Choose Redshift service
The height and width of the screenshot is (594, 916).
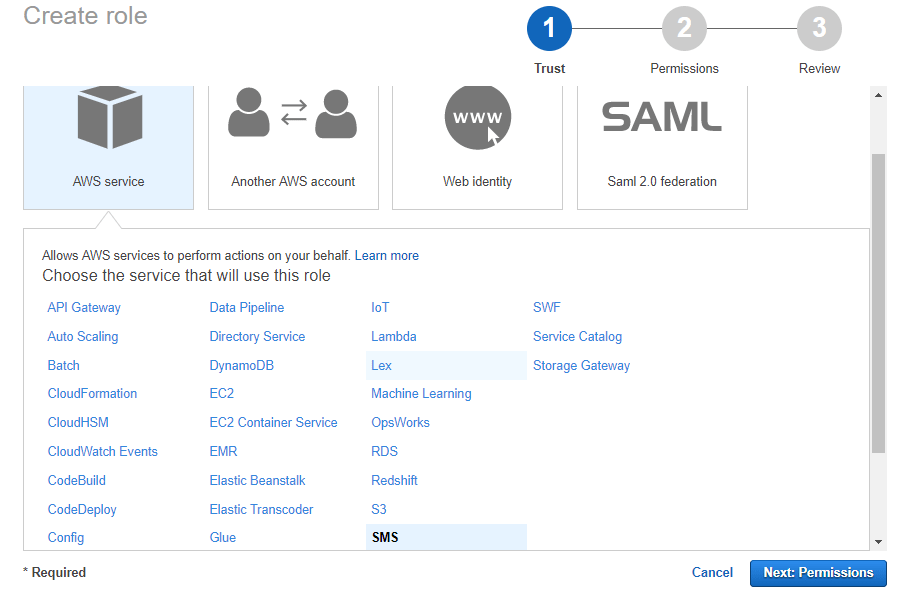(394, 481)
